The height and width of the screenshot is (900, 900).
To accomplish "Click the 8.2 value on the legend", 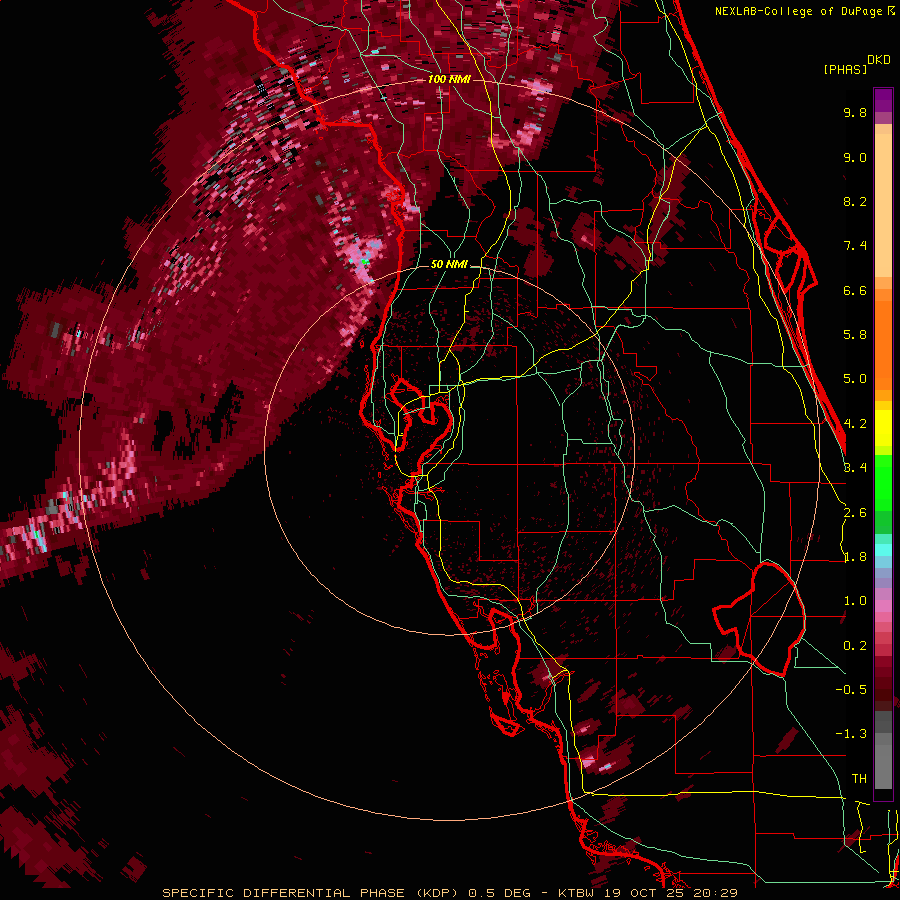I will (x=855, y=201).
